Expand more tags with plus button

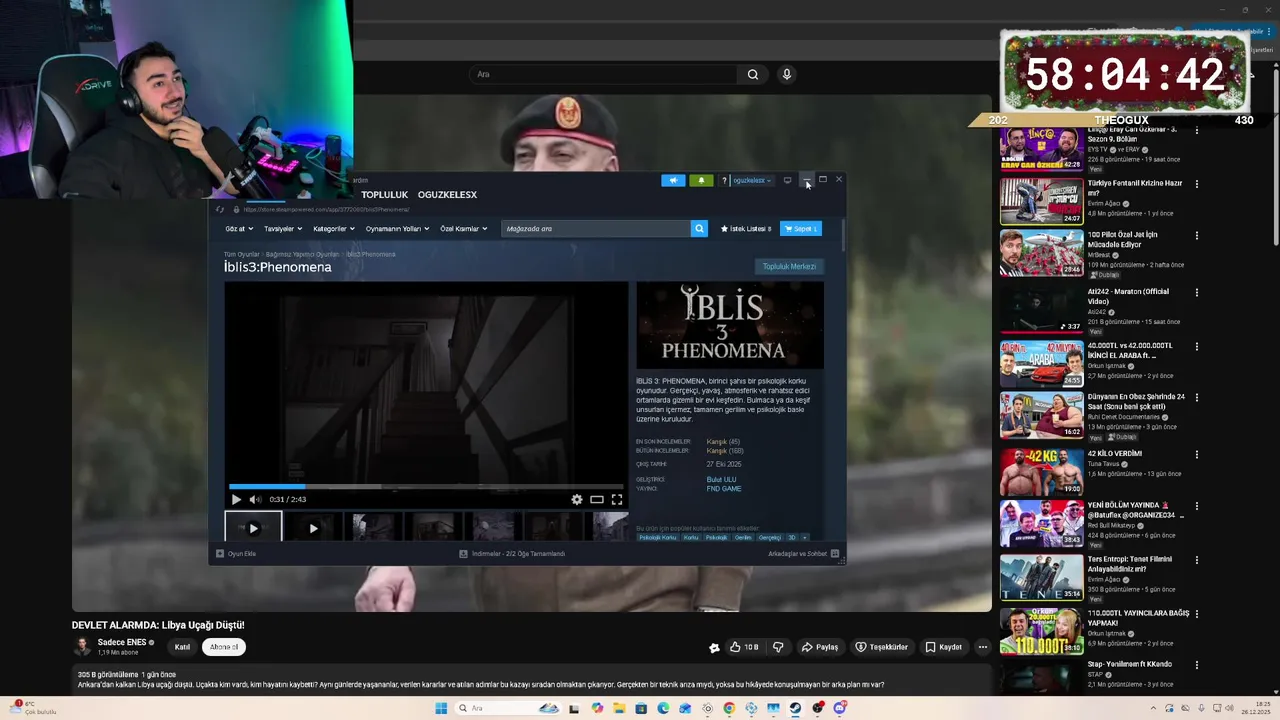tap(804, 538)
